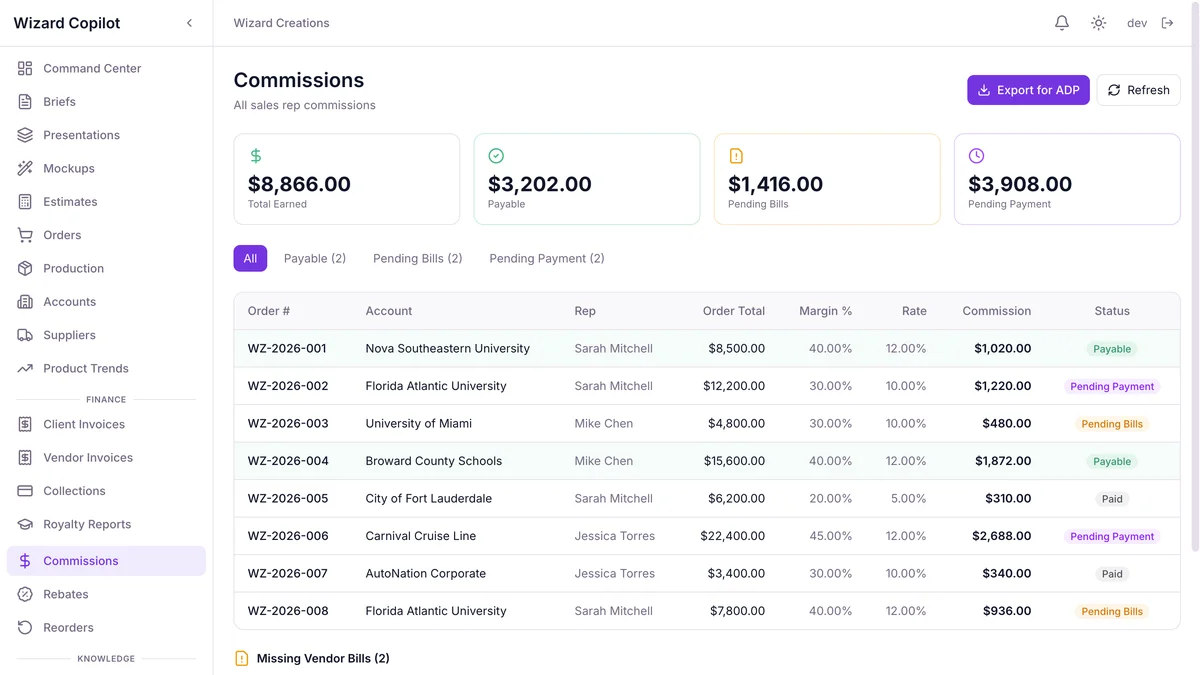
Task: Select the Pending Payment (2) tab
Action: click(x=547, y=258)
